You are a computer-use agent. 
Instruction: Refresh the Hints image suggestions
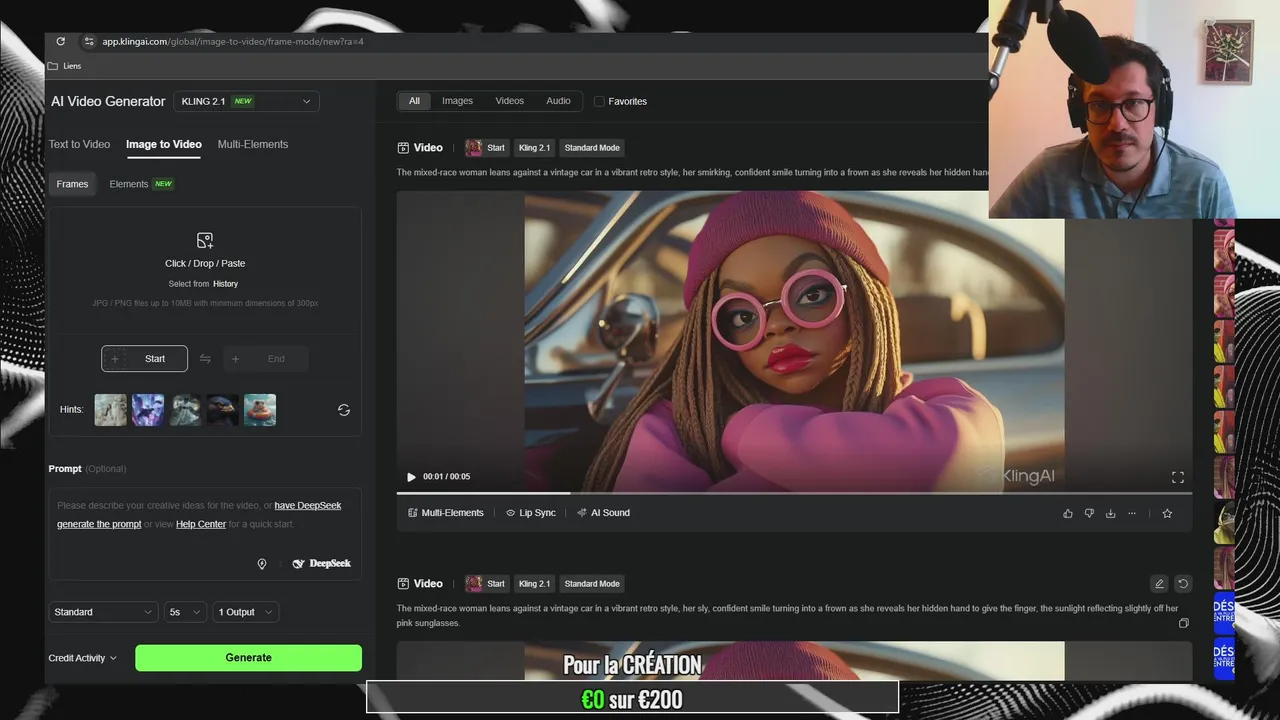pyautogui.click(x=344, y=410)
